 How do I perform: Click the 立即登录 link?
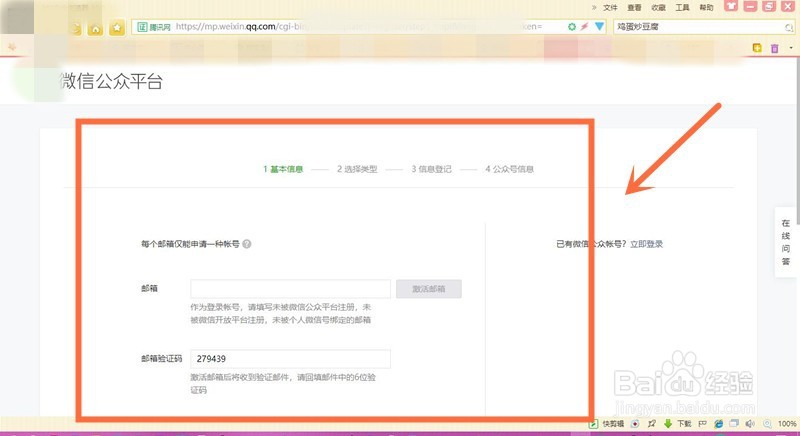tap(646, 244)
